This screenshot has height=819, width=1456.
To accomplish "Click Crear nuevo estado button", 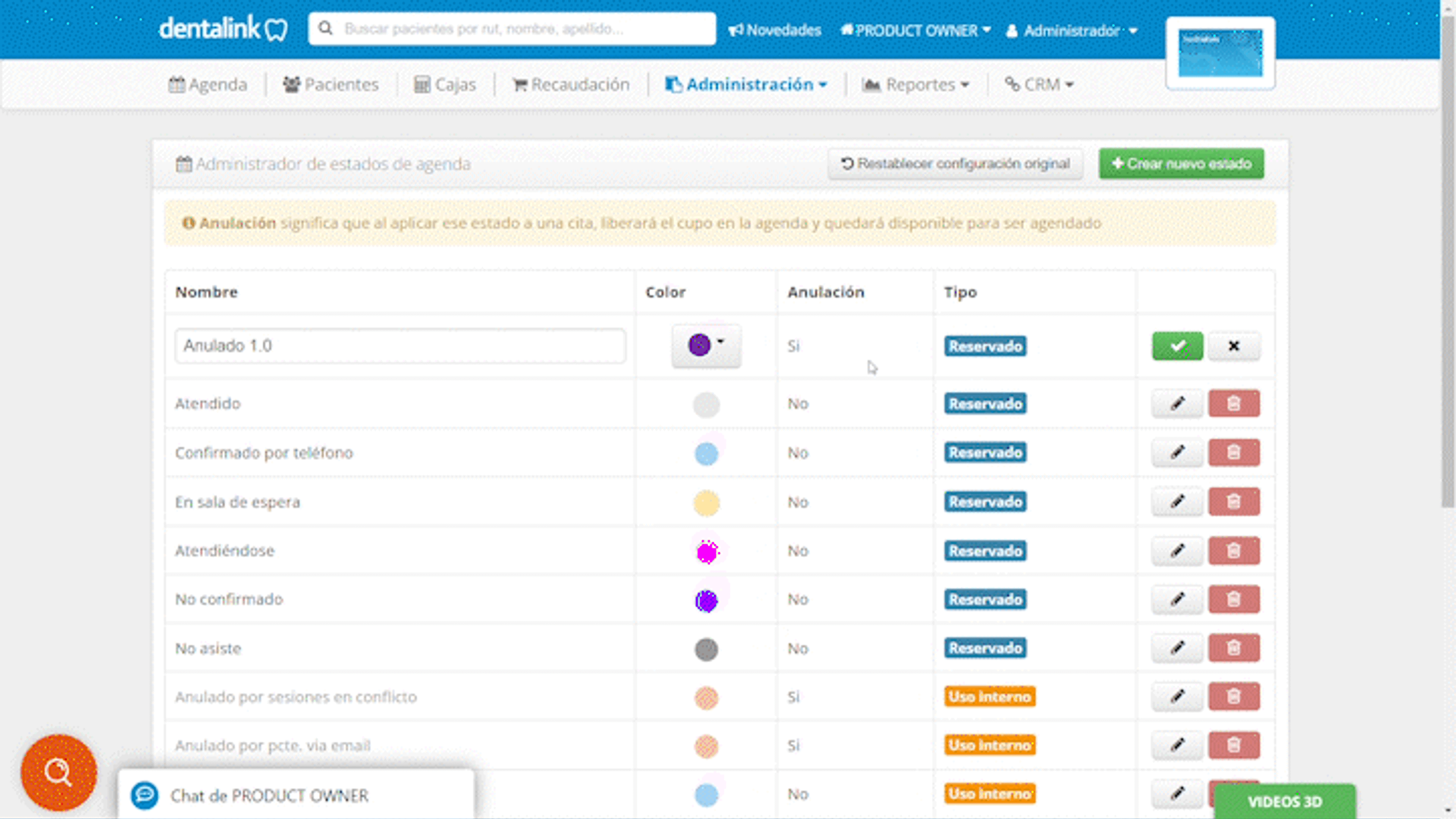I will (x=1181, y=164).
